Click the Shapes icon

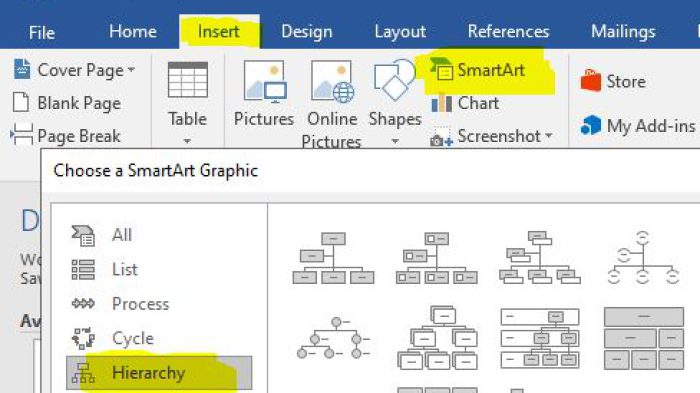395,80
